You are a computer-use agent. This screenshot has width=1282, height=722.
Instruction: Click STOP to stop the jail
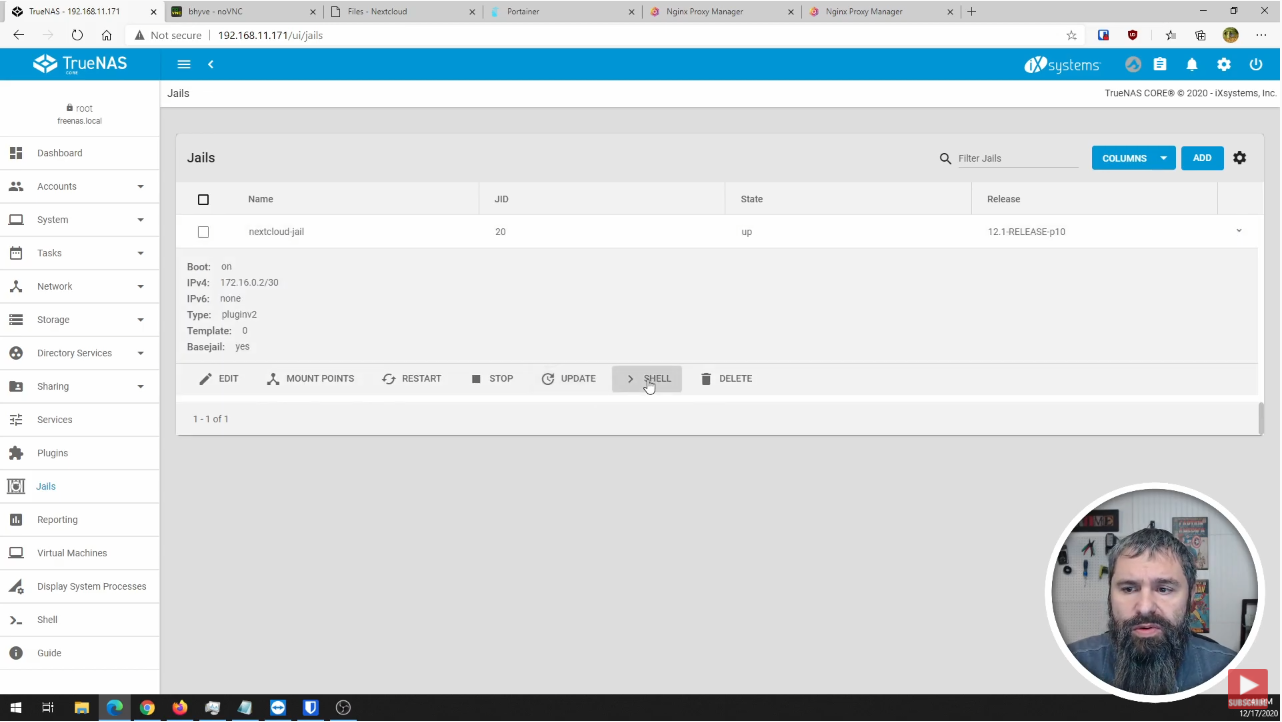492,379
